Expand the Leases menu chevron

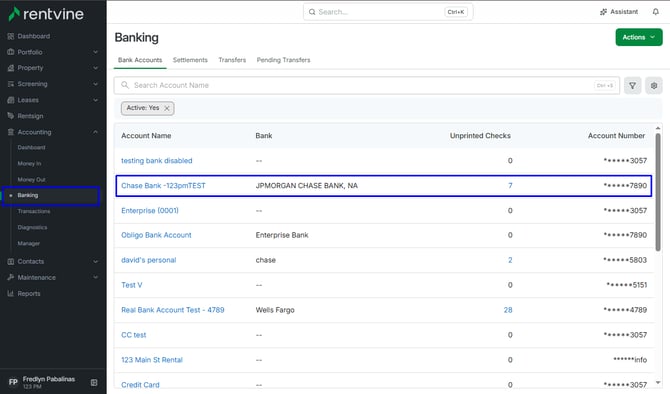95,100
